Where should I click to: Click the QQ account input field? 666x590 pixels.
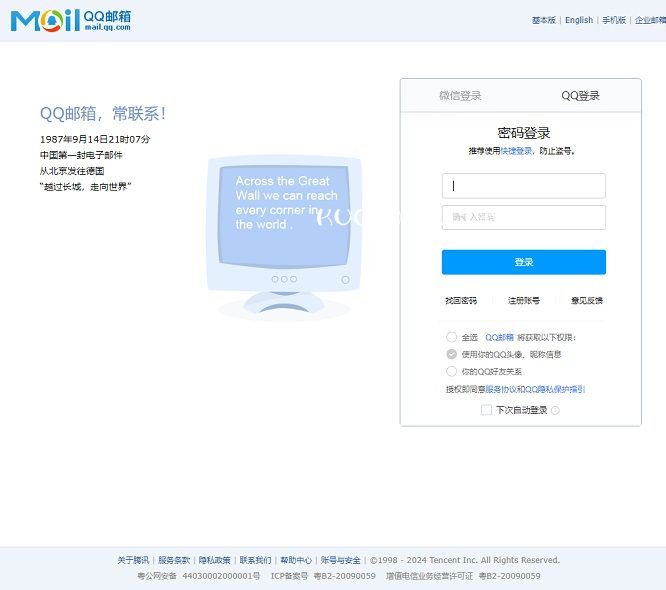click(x=524, y=186)
